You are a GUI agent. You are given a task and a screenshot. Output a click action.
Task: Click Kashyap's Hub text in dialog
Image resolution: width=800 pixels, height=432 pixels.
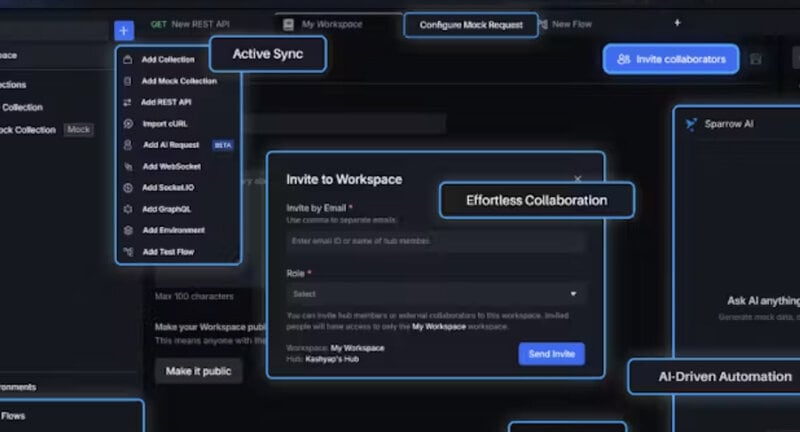pyautogui.click(x=332, y=359)
